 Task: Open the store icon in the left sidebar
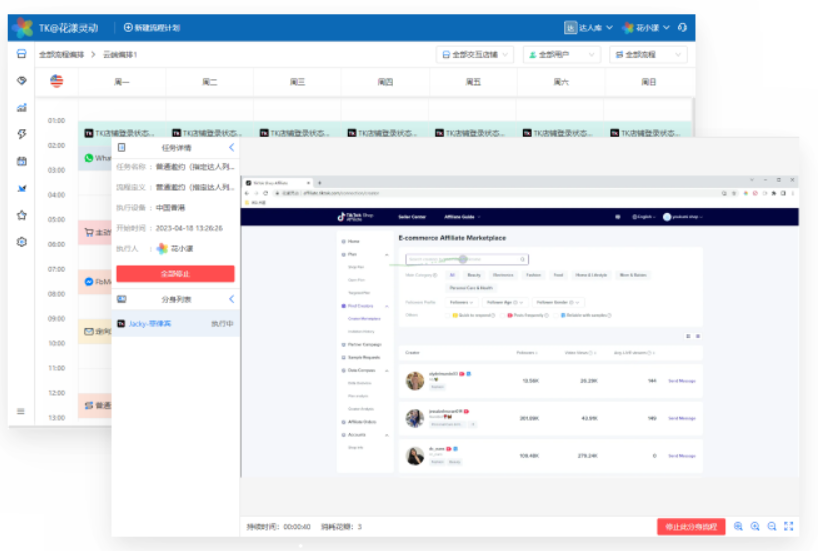tap(21, 54)
